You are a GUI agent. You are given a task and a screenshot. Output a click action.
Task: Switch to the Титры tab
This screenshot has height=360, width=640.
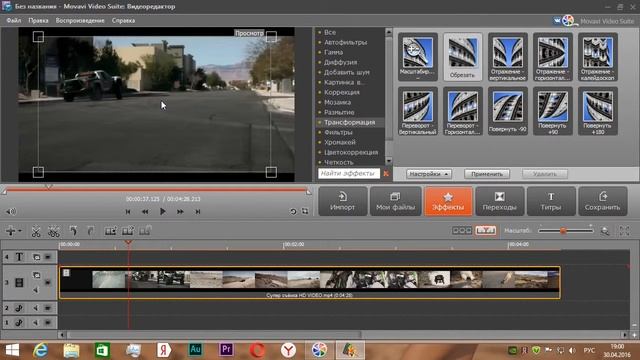pyautogui.click(x=551, y=201)
